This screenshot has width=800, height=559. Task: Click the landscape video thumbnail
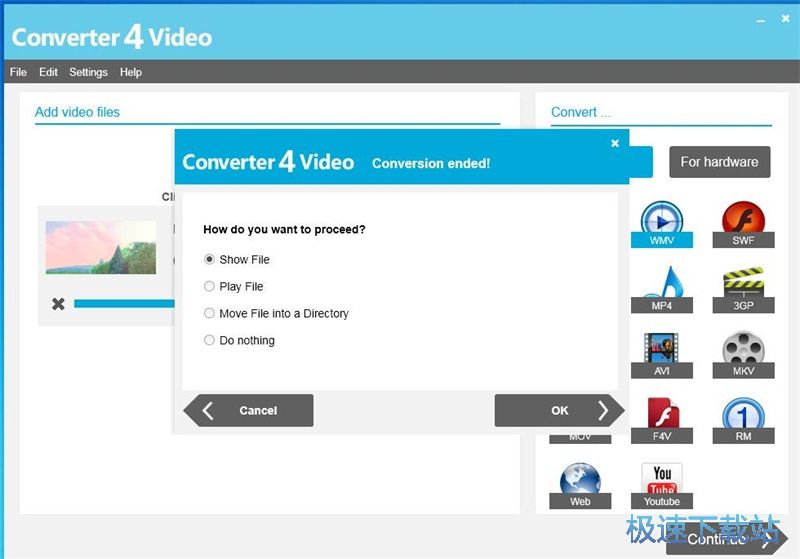tap(101, 247)
